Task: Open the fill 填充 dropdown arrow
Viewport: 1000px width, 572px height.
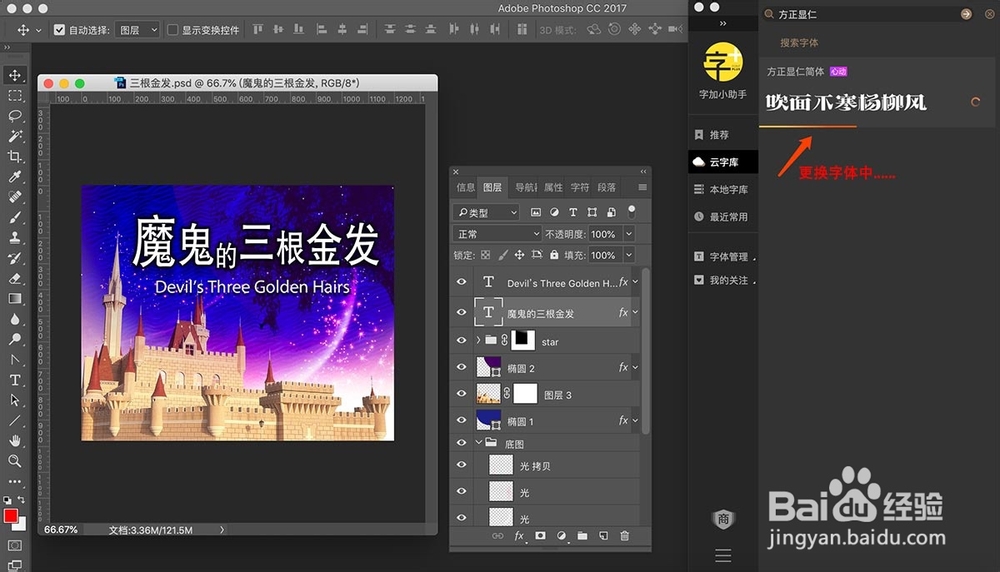Action: (629, 255)
